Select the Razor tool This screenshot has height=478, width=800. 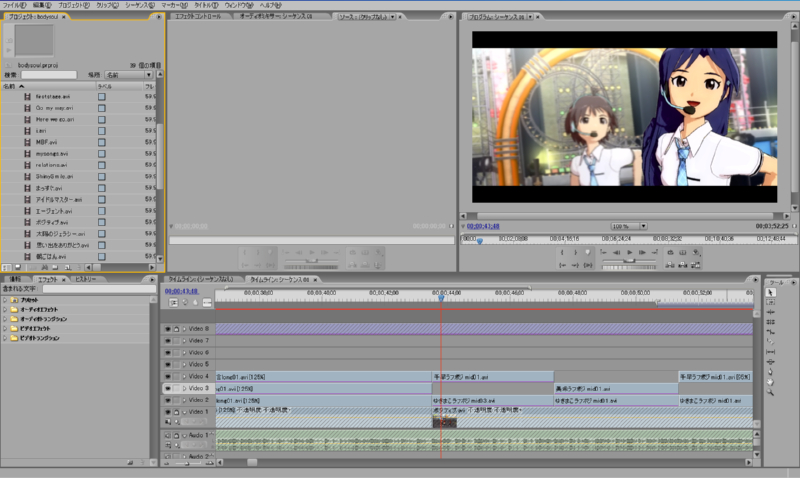pyautogui.click(x=770, y=342)
